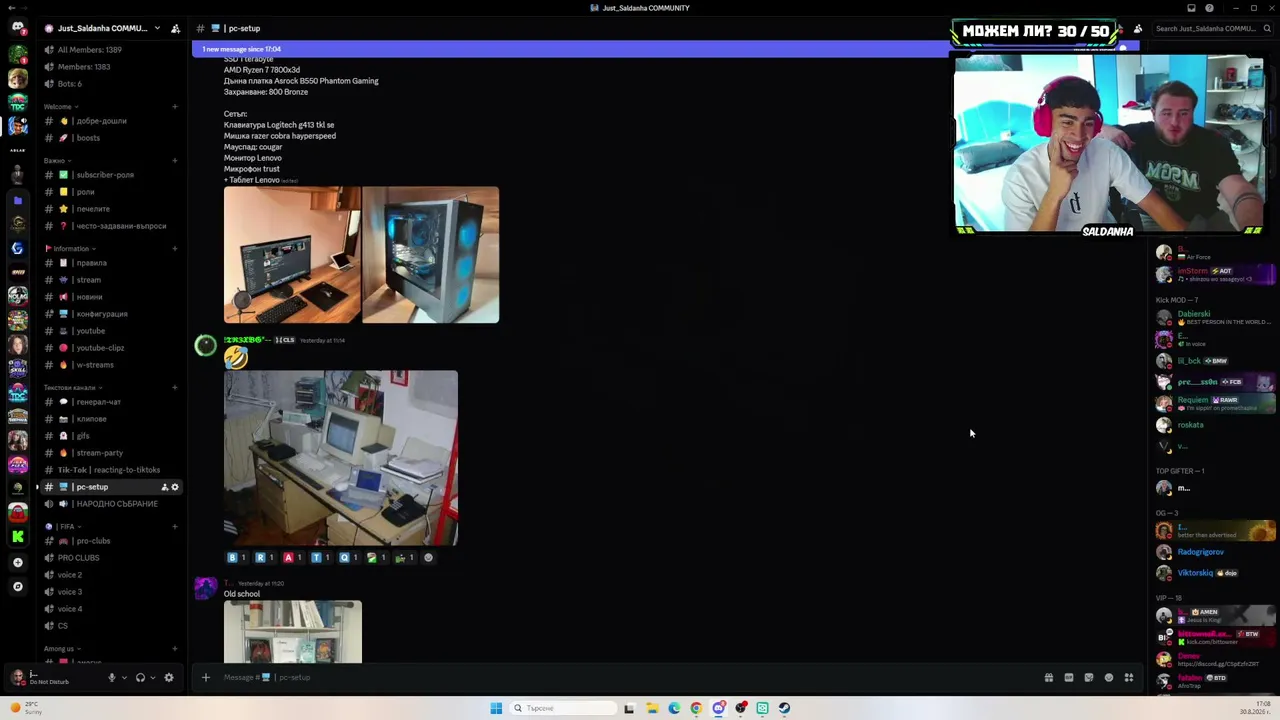Collapse the Важно category
This screenshot has width=1280, height=720.
click(57, 161)
